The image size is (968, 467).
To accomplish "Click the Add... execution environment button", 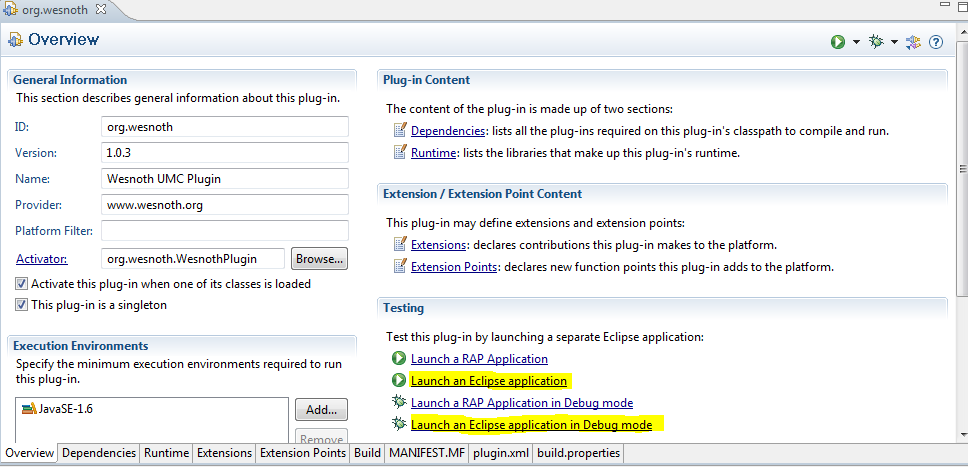I will 321,409.
